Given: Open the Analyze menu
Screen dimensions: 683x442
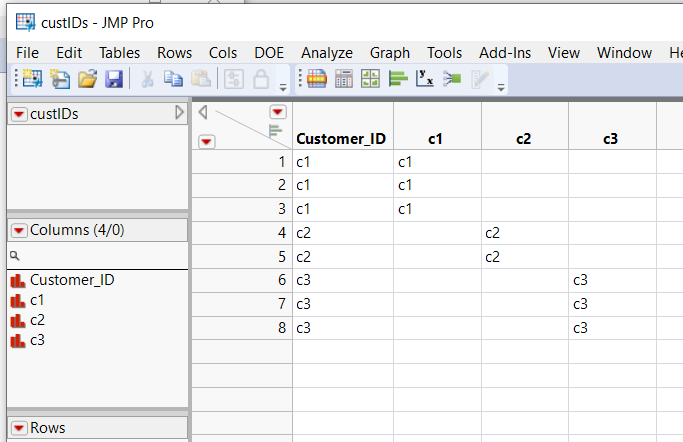Looking at the screenshot, I should pyautogui.click(x=327, y=52).
